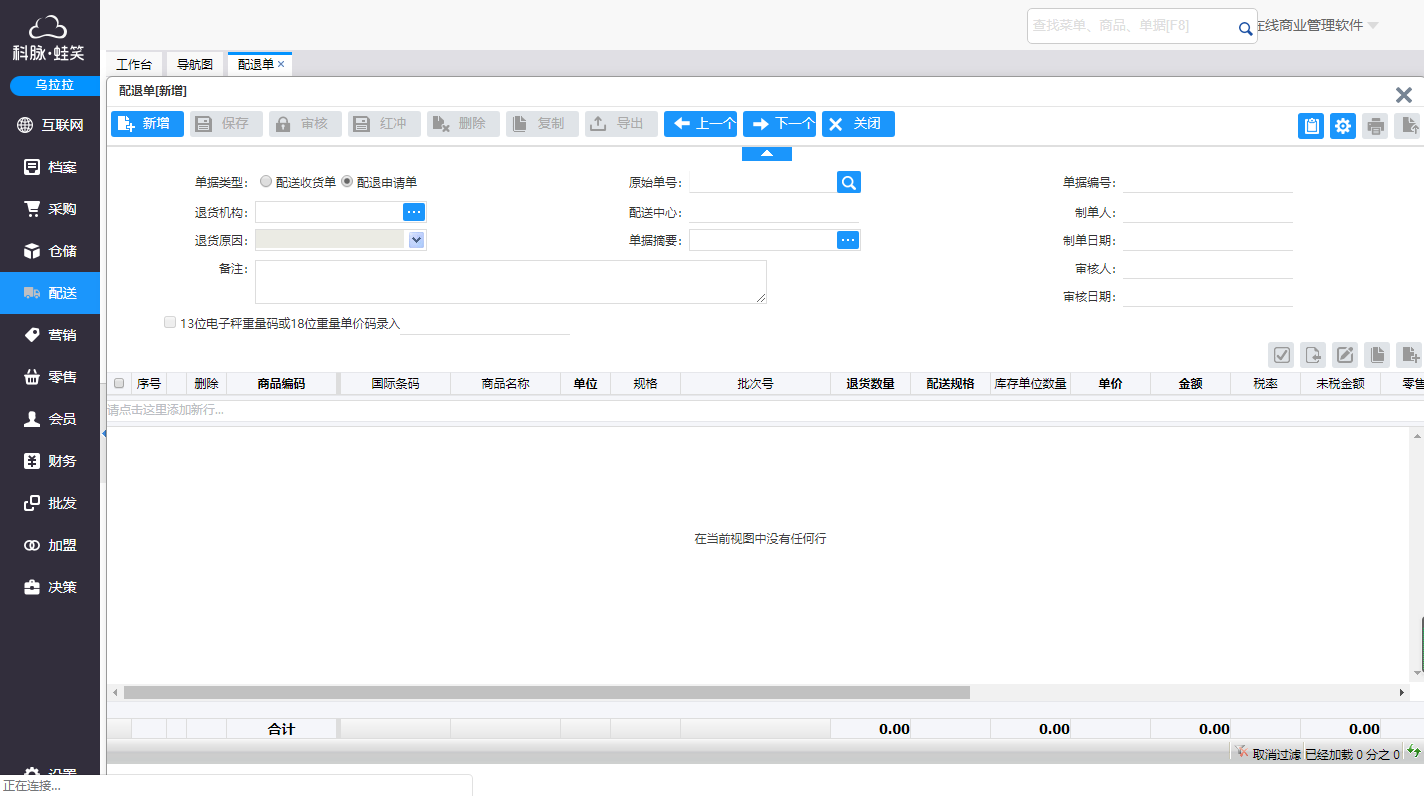The width and height of the screenshot is (1424, 796).
Task: Open the 批发 sidebar module
Action: pos(50,503)
